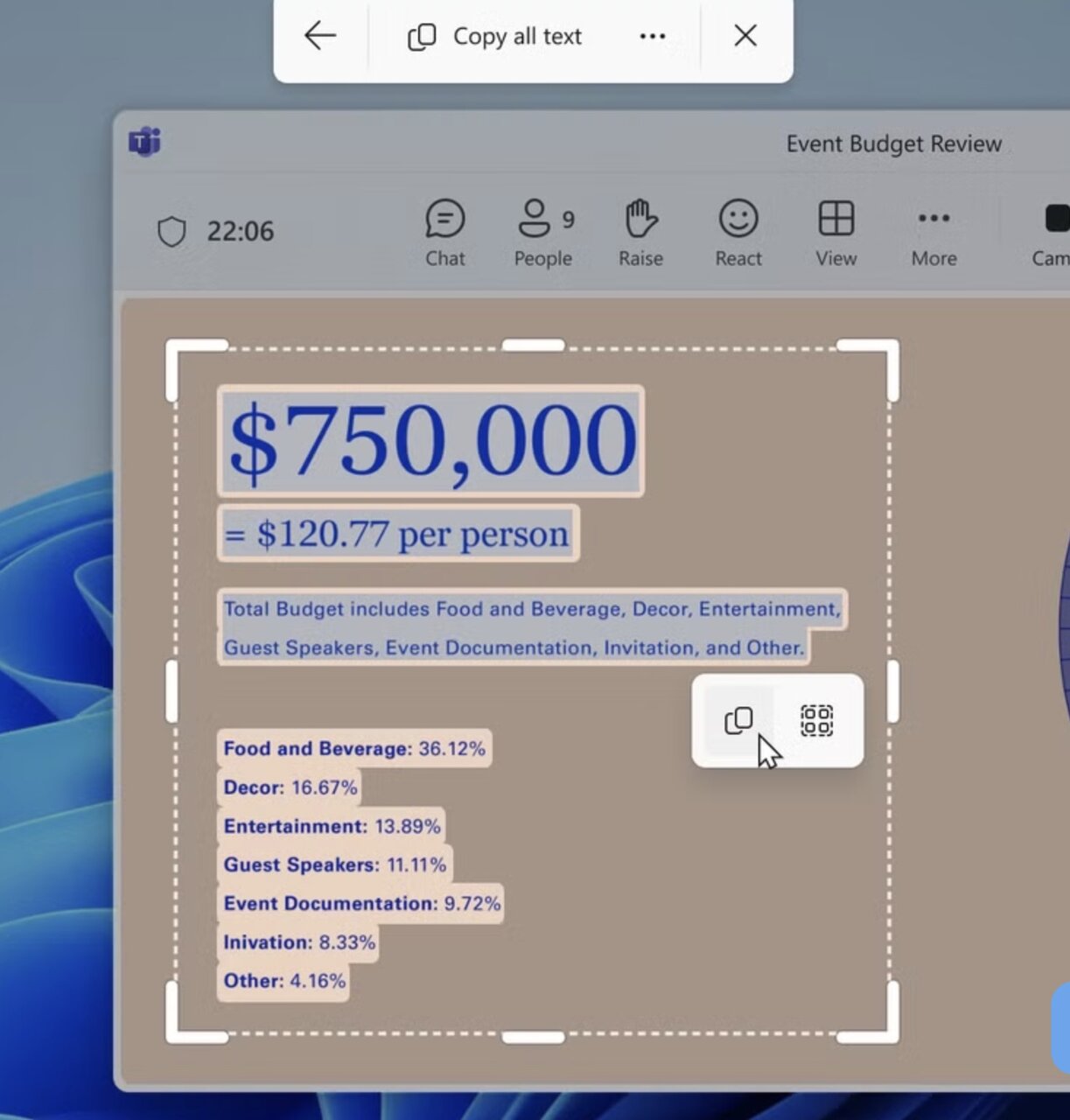The image size is (1070, 1120).
Task: Click the back arrow in text actions bar
Action: coord(320,36)
